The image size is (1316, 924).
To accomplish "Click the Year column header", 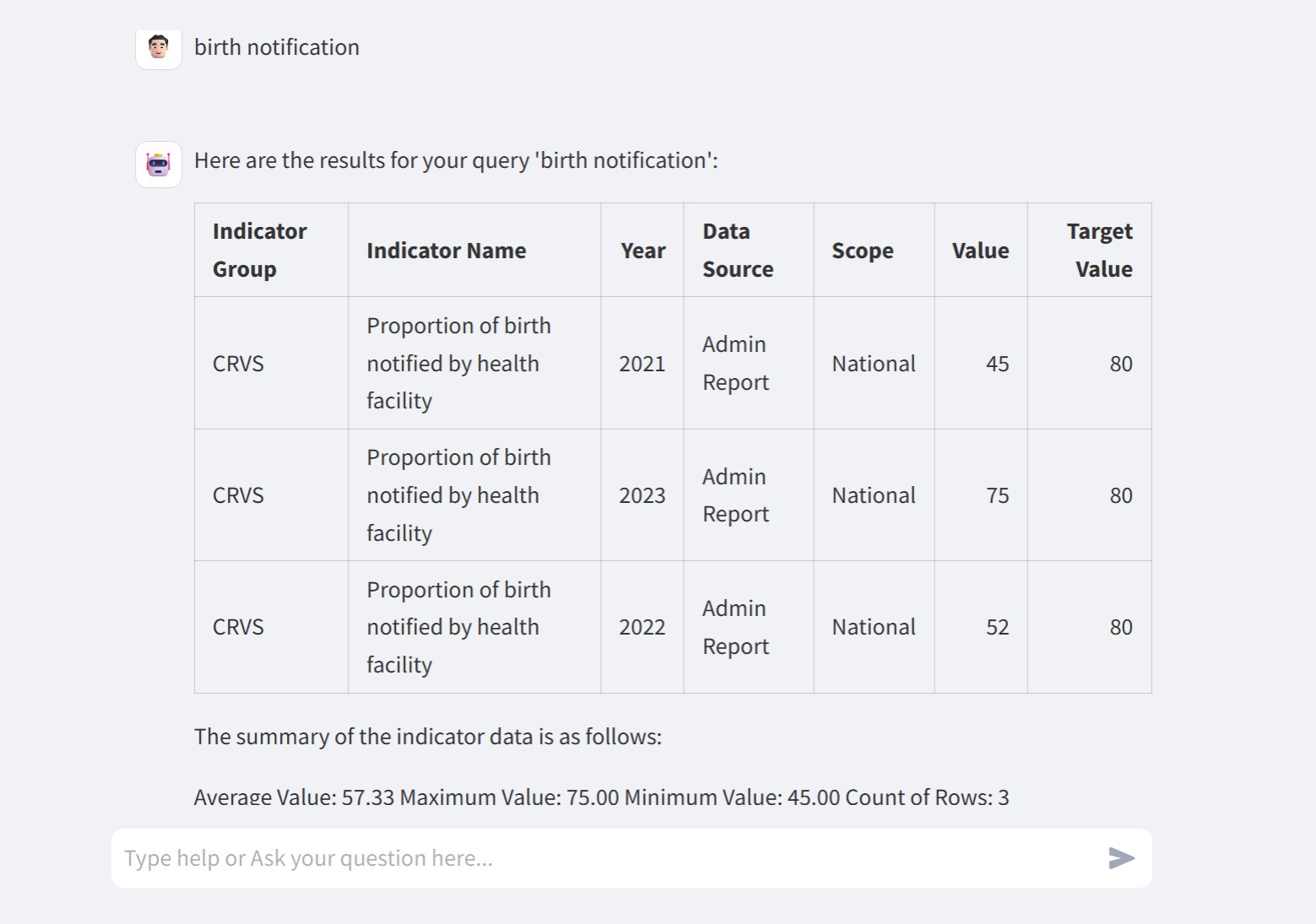I will coord(642,251).
